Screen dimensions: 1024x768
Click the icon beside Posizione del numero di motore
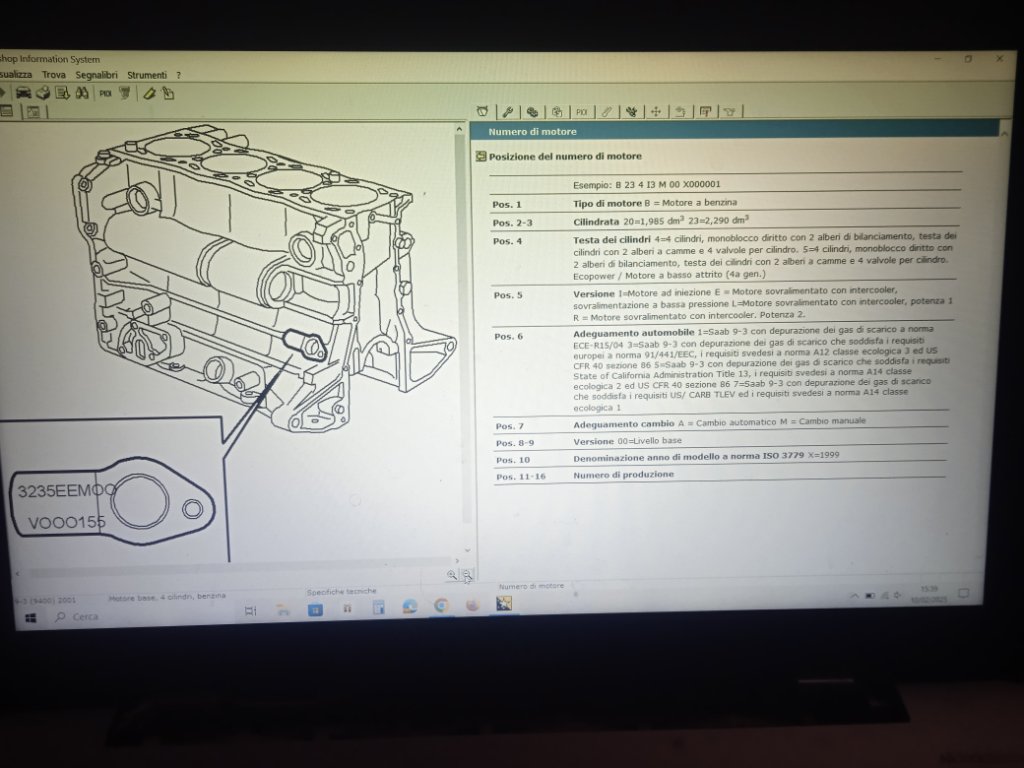click(481, 156)
